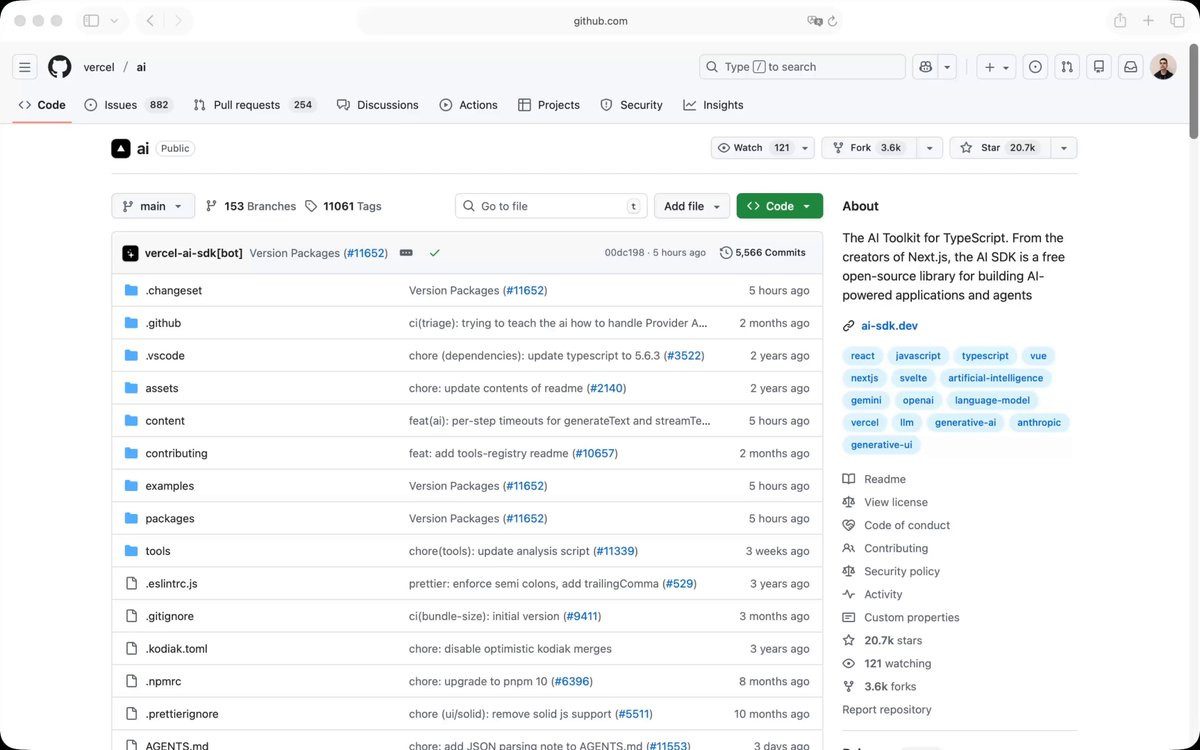The height and width of the screenshot is (750, 1200).
Task: Expand the commit message ellipsis
Action: [406, 253]
